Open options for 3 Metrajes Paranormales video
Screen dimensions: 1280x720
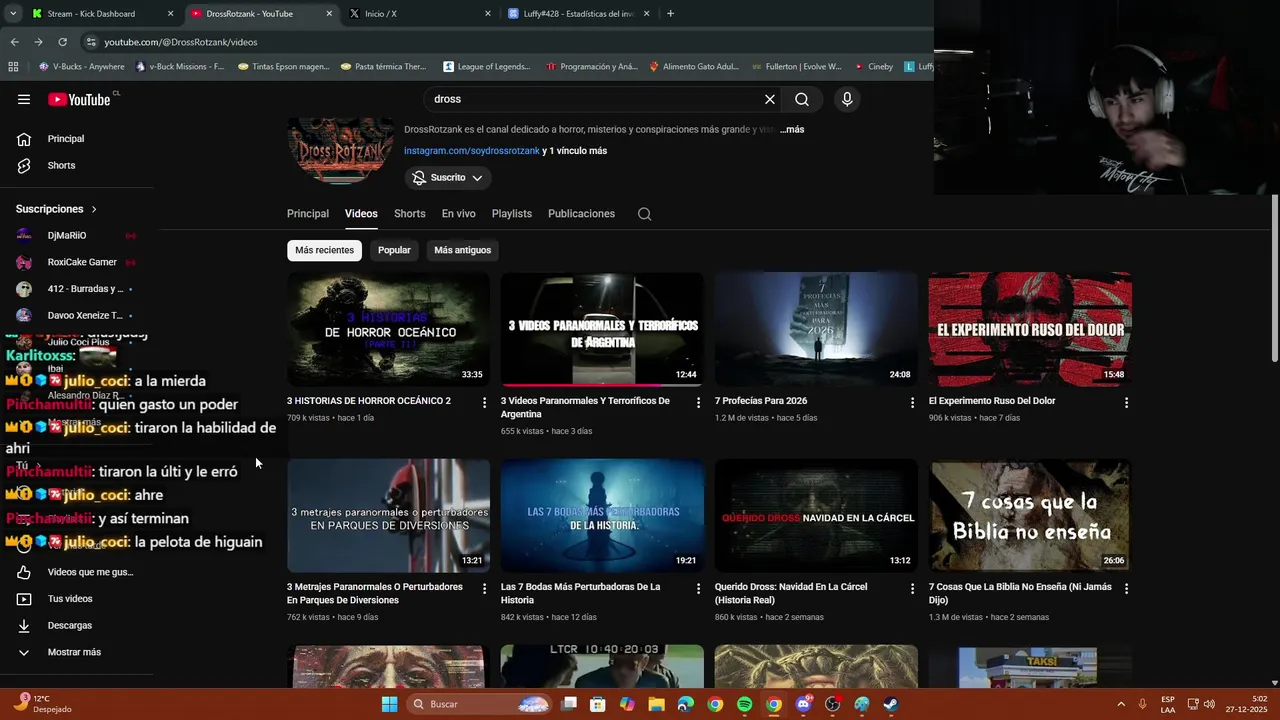(485, 588)
